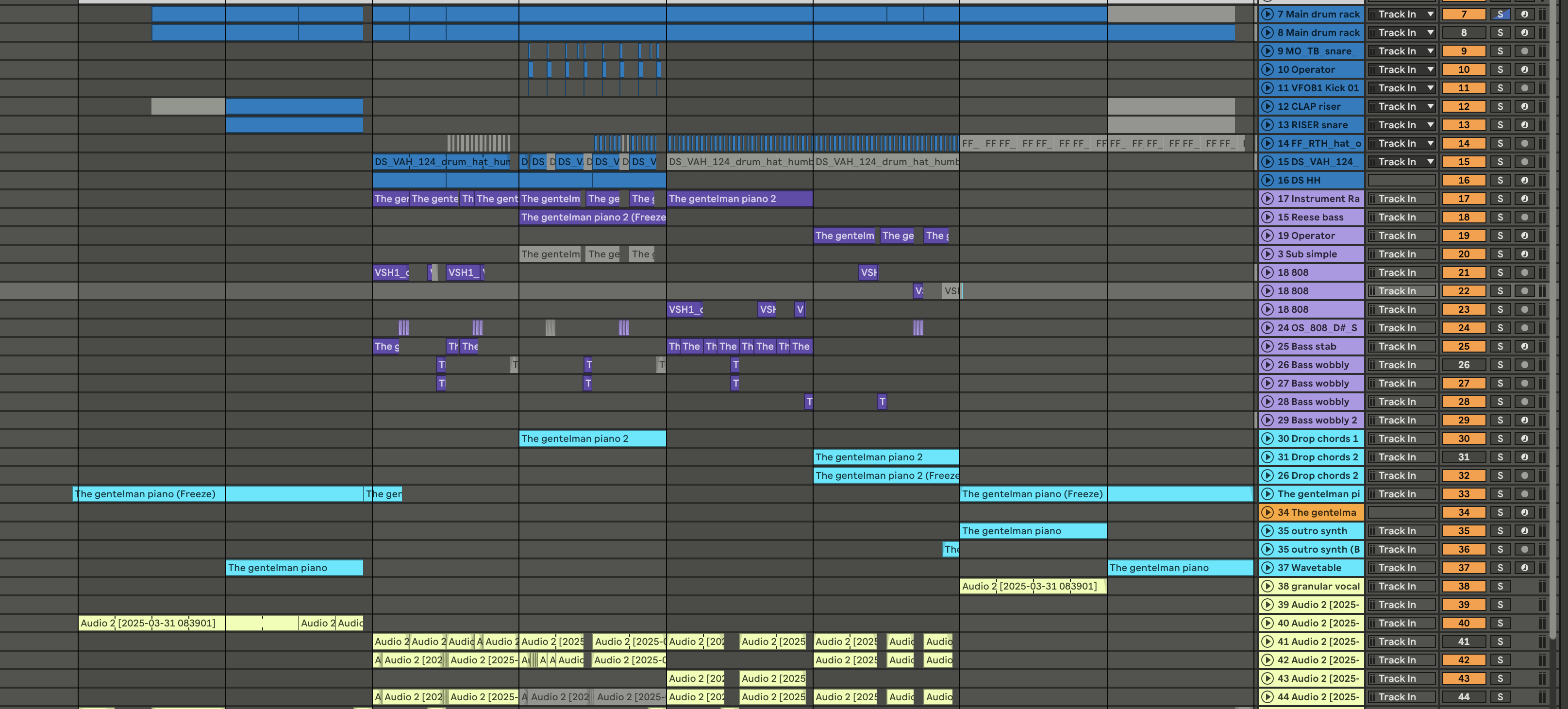The image size is (1568, 709).
Task: Open Track In dropdown for 12 CLAP riser
Action: (1402, 107)
